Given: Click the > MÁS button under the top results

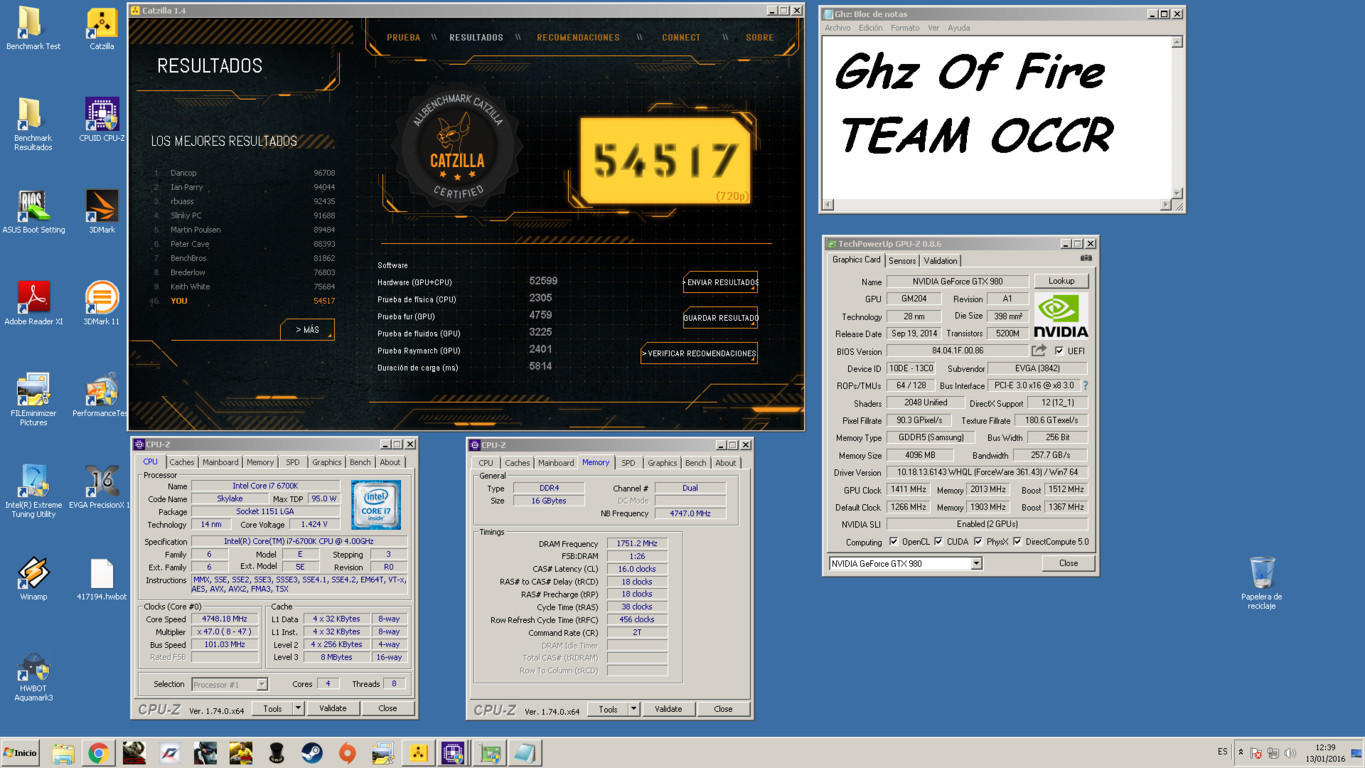Looking at the screenshot, I should click(x=307, y=329).
